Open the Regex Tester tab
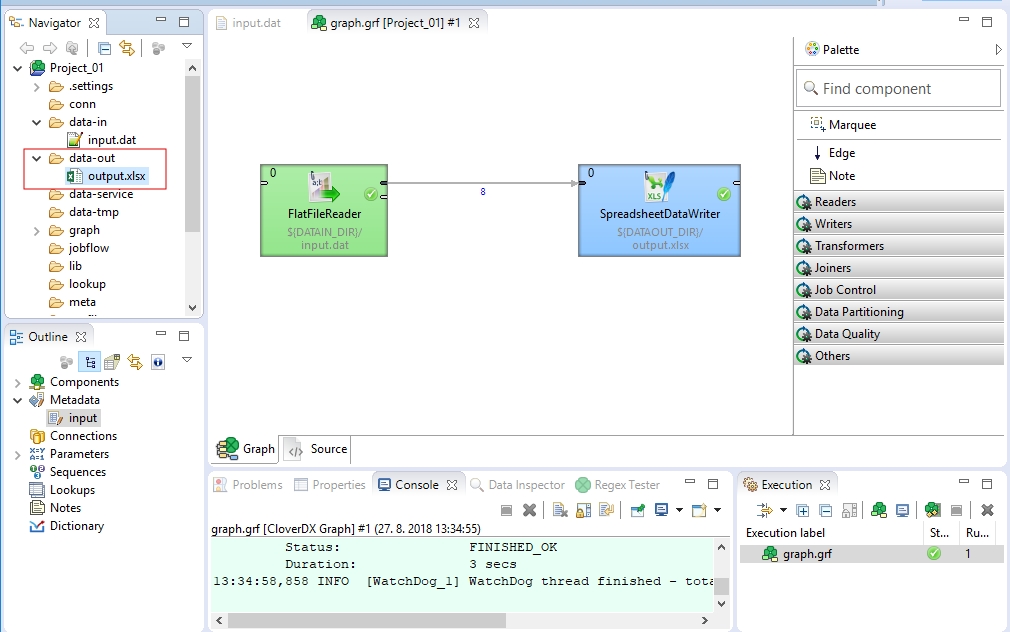The width and height of the screenshot is (1010, 632). [x=618, y=485]
